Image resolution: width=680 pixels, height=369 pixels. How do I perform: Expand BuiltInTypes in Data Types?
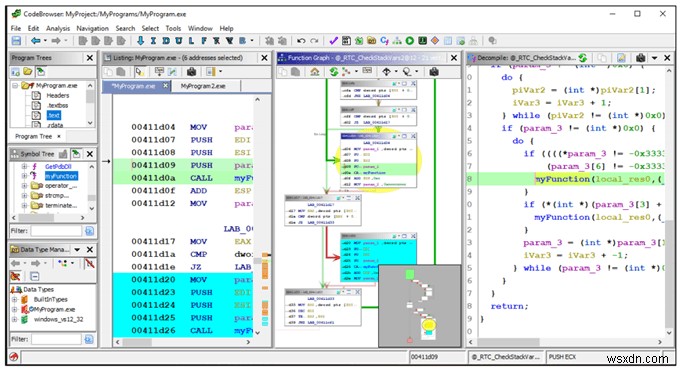(14, 299)
